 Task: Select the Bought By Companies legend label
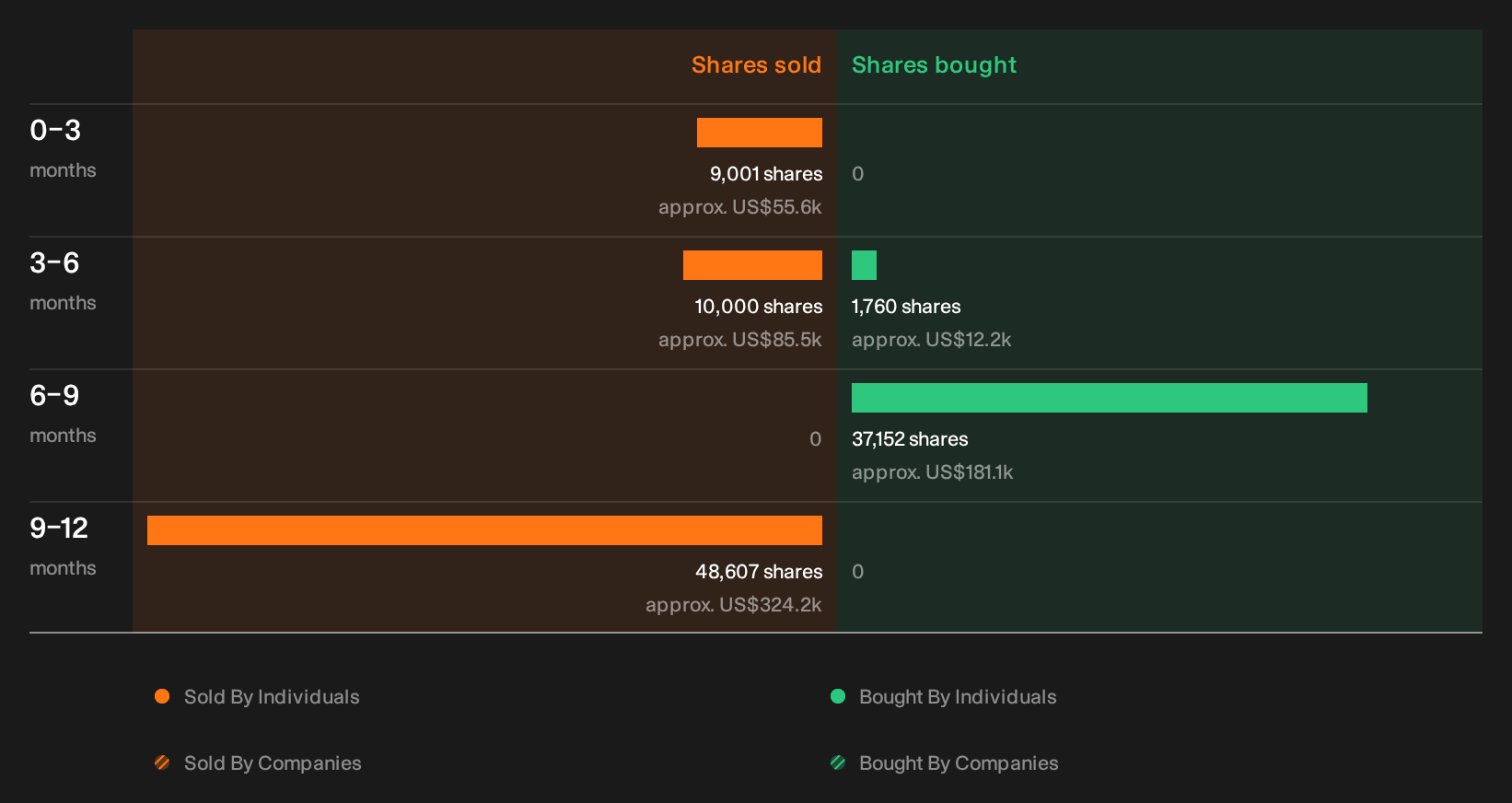[959, 763]
